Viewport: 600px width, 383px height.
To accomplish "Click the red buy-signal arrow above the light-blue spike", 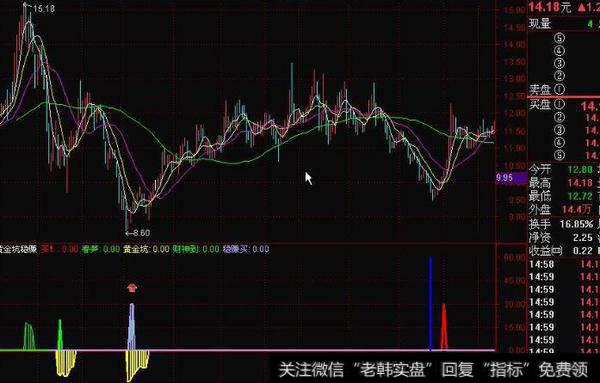I will [x=132, y=288].
